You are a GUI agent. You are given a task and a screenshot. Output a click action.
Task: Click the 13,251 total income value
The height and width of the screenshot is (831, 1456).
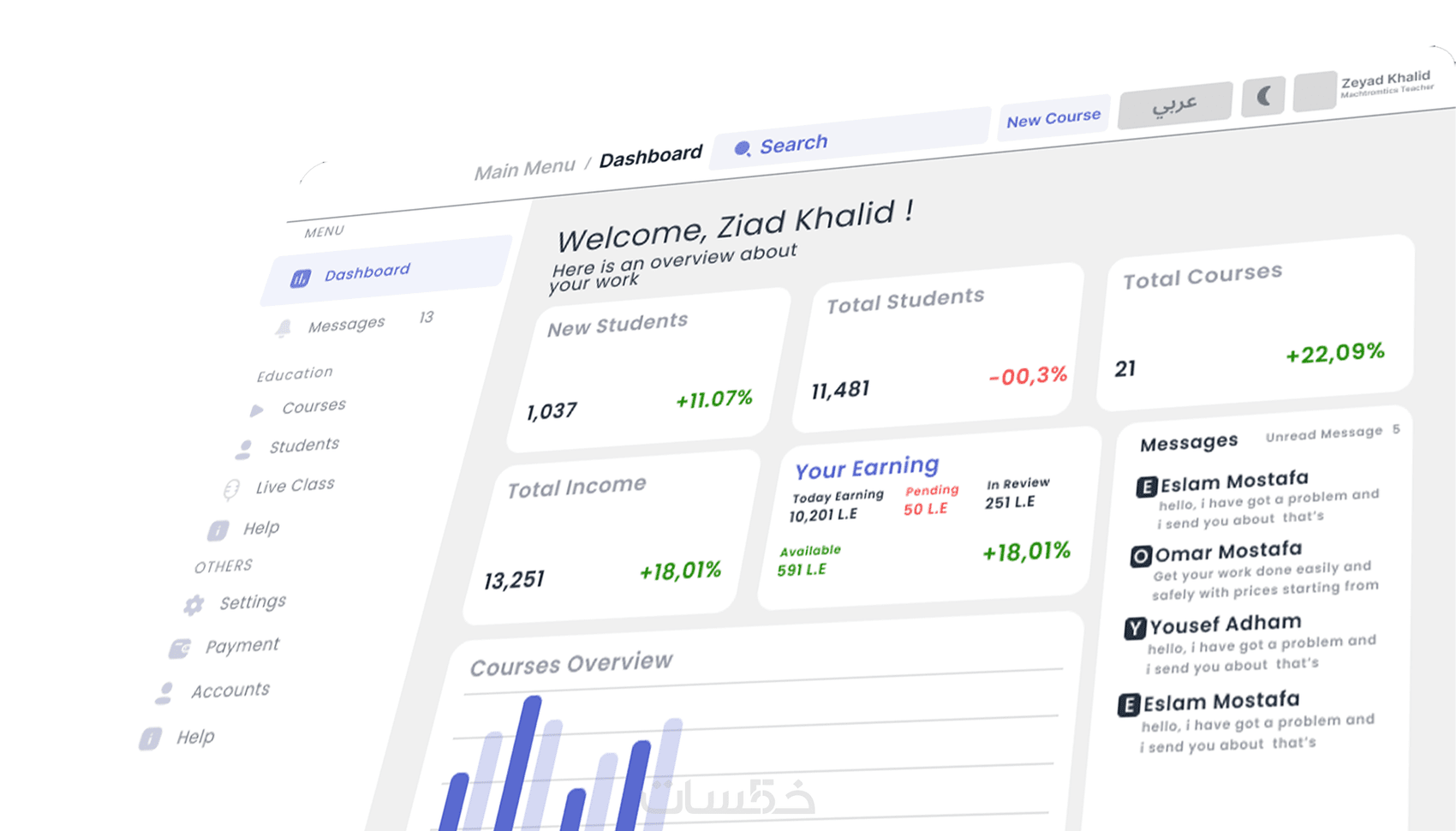(x=514, y=580)
